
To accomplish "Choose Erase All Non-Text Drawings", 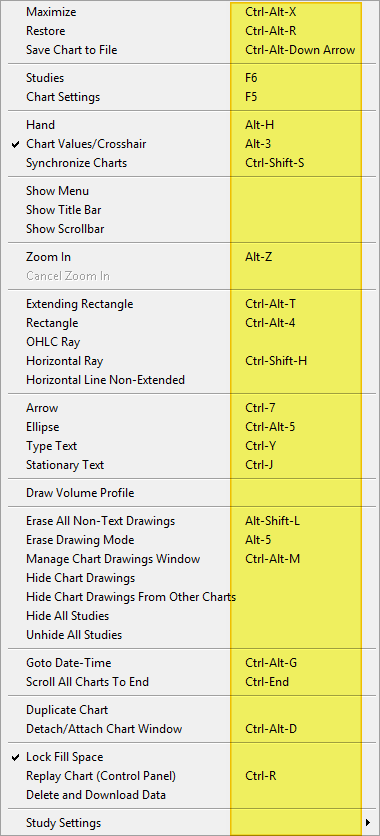I will (x=190, y=521).
